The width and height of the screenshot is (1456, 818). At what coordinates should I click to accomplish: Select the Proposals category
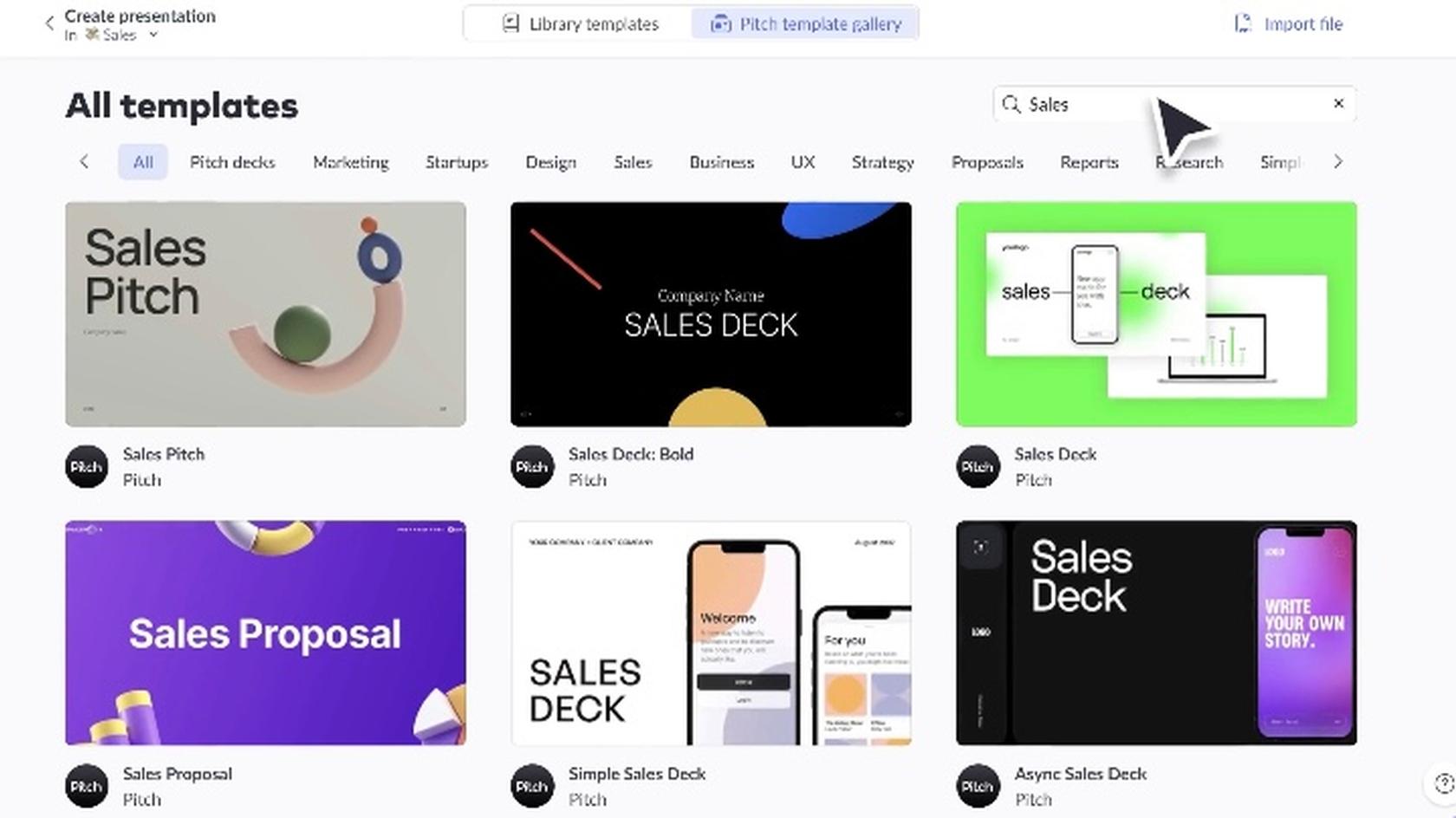click(987, 162)
